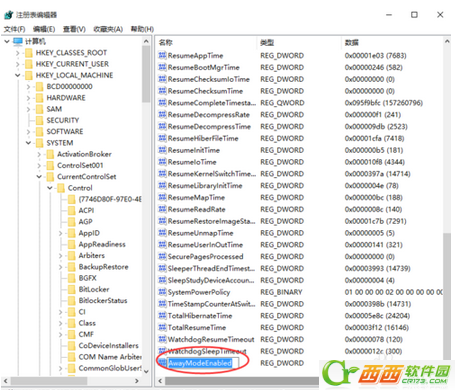Click the tree pane vertical scrollbar thumb
455x390 pixels.
(x=146, y=74)
